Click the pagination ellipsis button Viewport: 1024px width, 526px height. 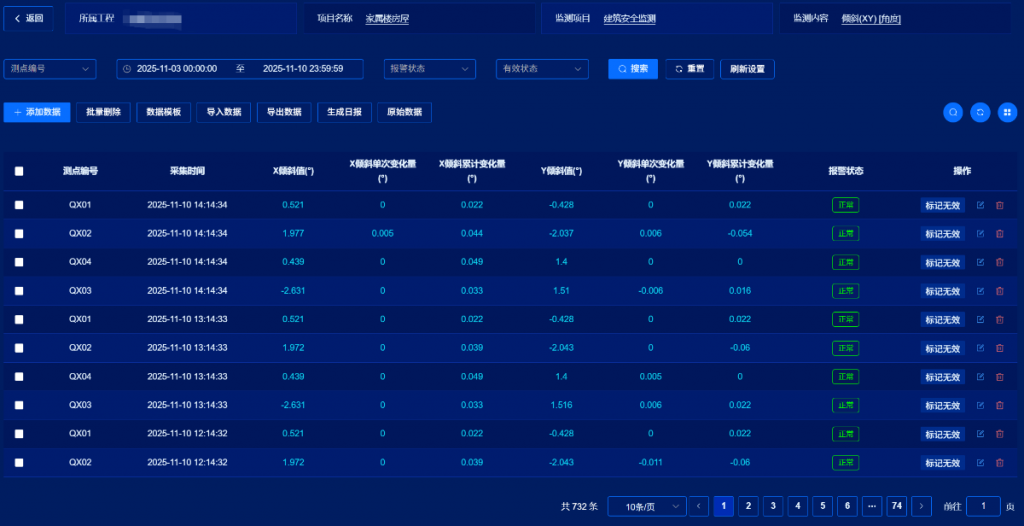coord(872,506)
